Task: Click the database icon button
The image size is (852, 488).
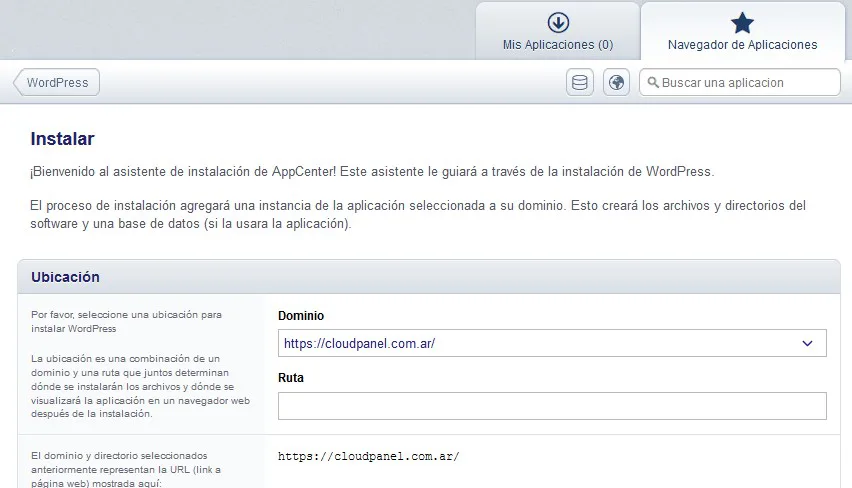Action: point(580,82)
